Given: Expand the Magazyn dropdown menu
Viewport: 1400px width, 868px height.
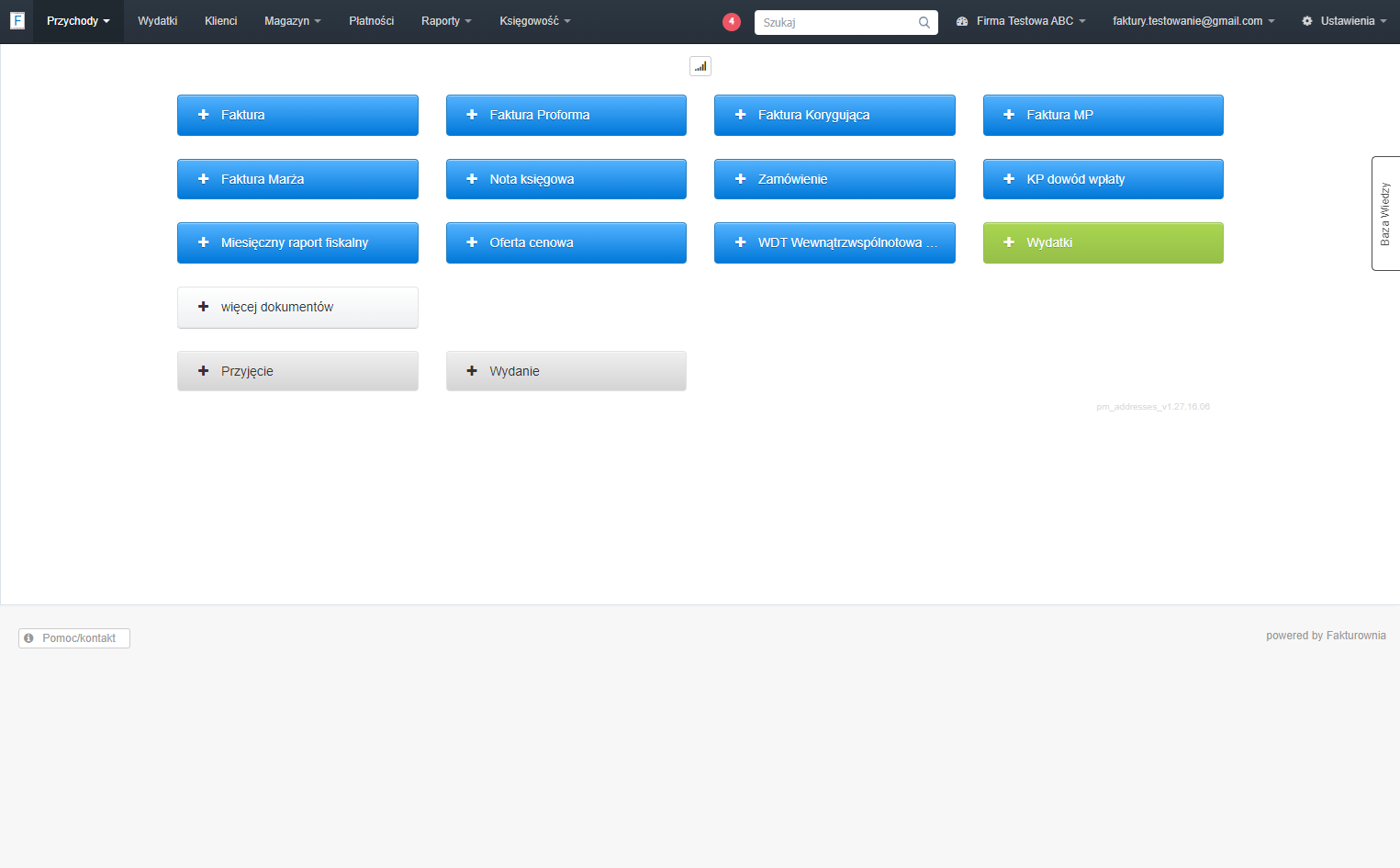Looking at the screenshot, I should pos(293,21).
